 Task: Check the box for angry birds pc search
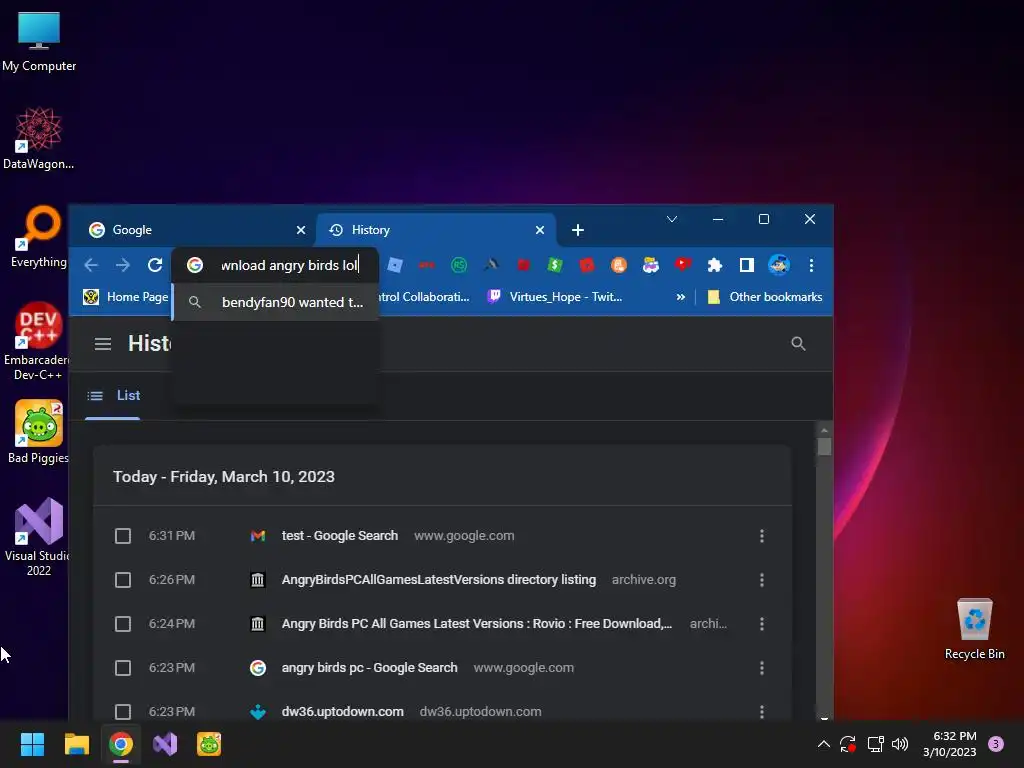coord(123,668)
